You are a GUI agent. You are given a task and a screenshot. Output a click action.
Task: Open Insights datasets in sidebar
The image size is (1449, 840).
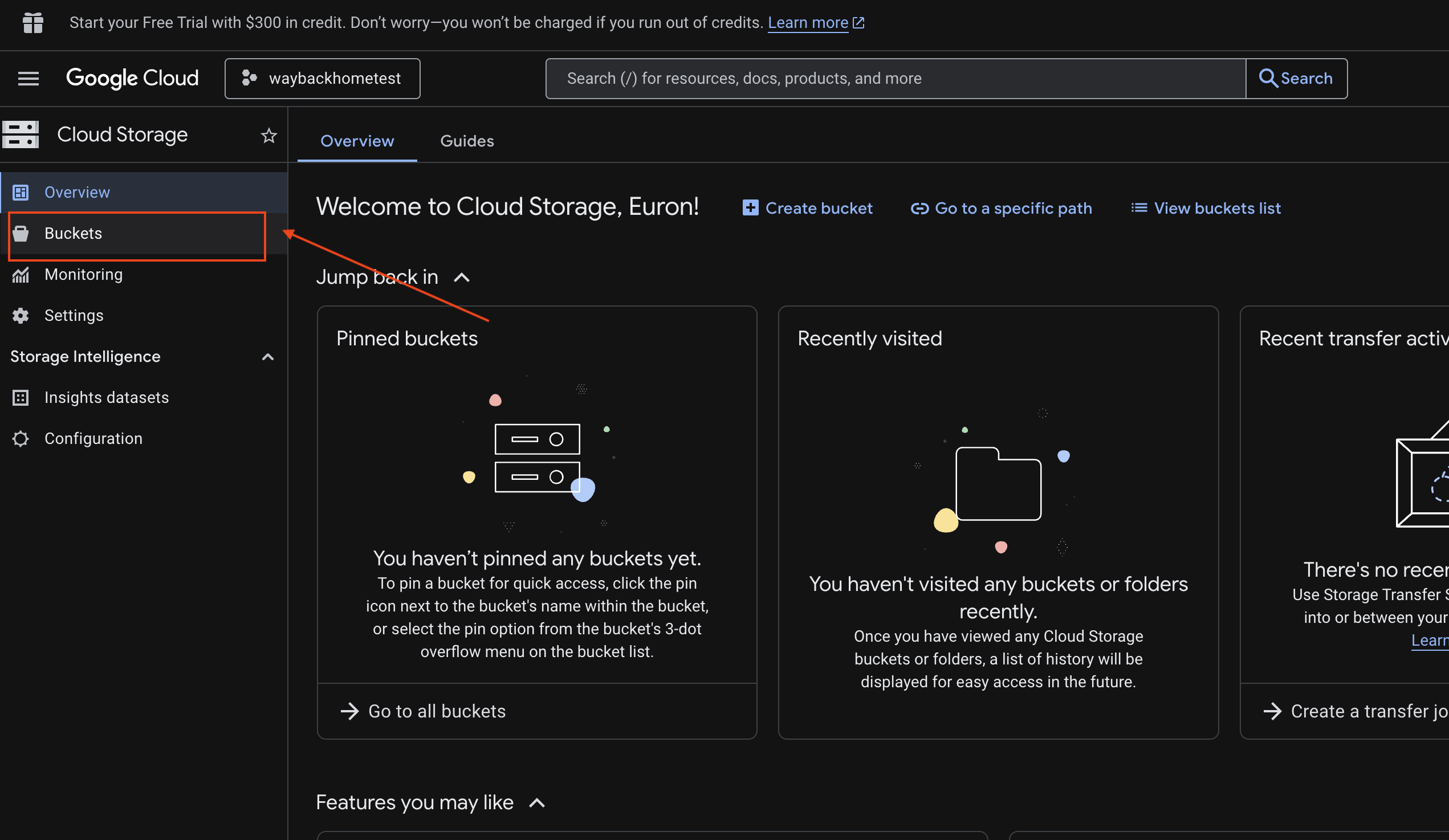click(x=107, y=398)
